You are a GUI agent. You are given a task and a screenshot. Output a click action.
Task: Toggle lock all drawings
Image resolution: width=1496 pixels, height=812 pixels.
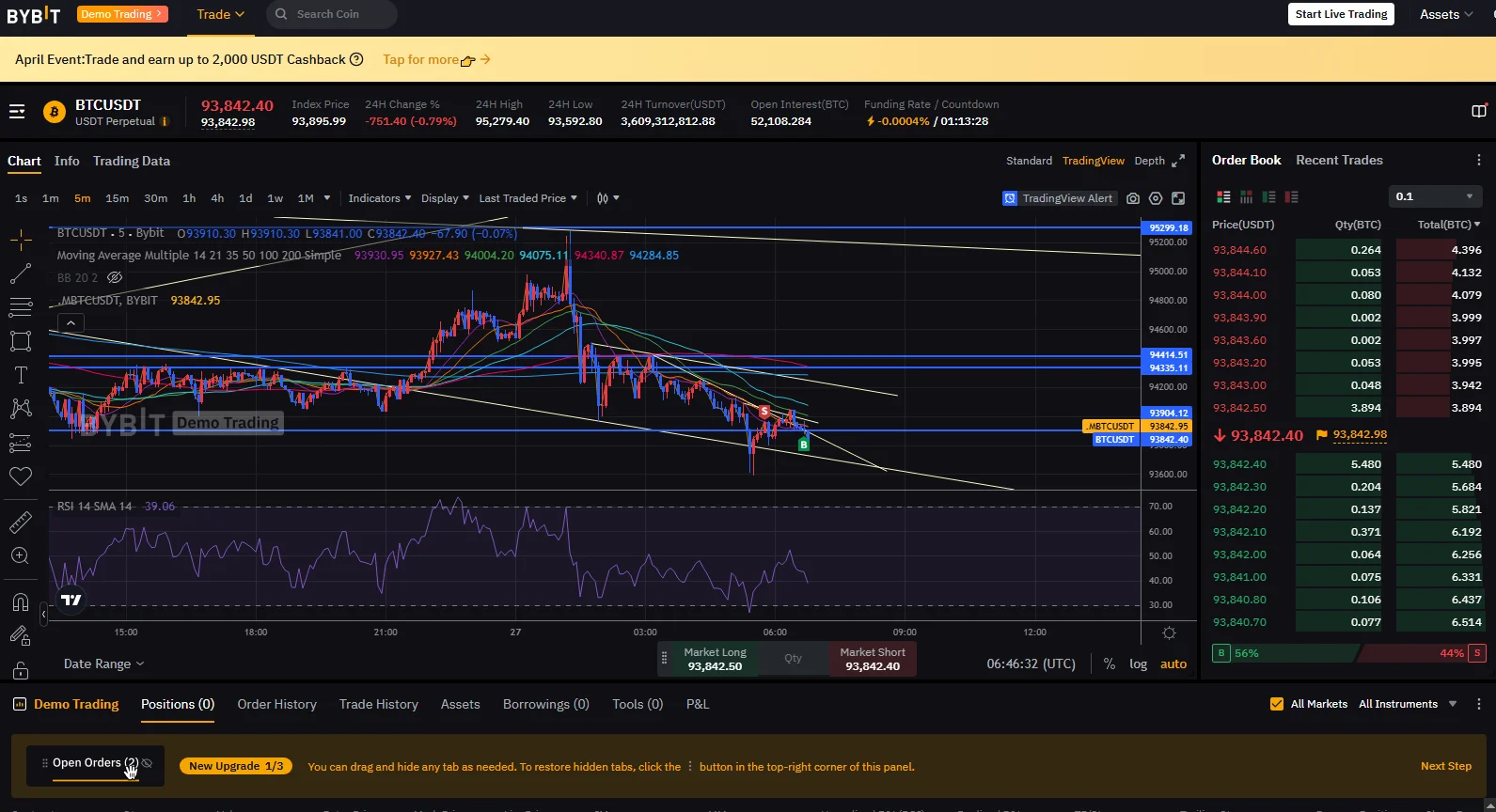click(x=21, y=670)
